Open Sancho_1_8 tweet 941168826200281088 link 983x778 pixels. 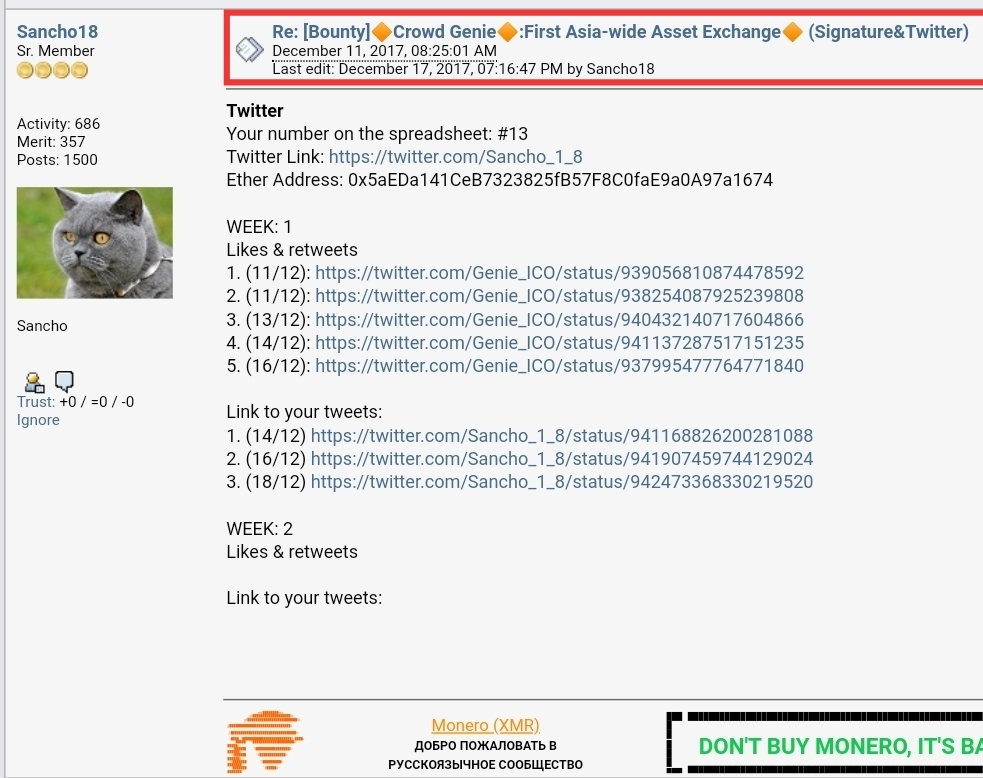click(562, 436)
